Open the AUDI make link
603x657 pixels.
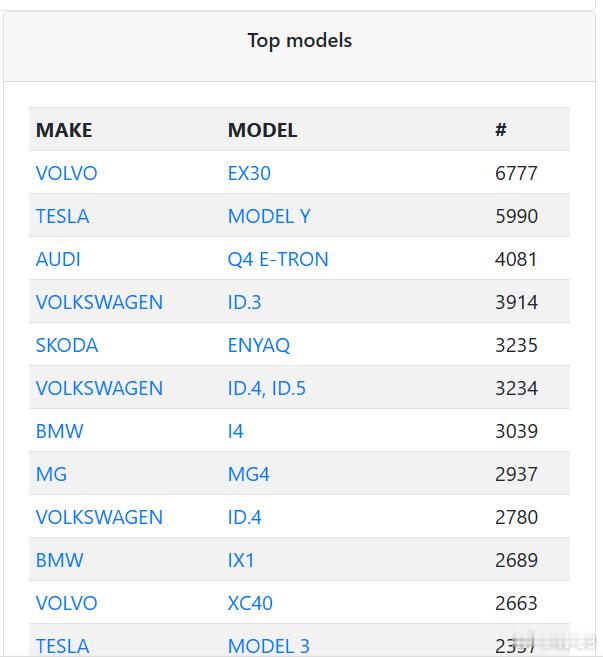[x=58, y=259]
